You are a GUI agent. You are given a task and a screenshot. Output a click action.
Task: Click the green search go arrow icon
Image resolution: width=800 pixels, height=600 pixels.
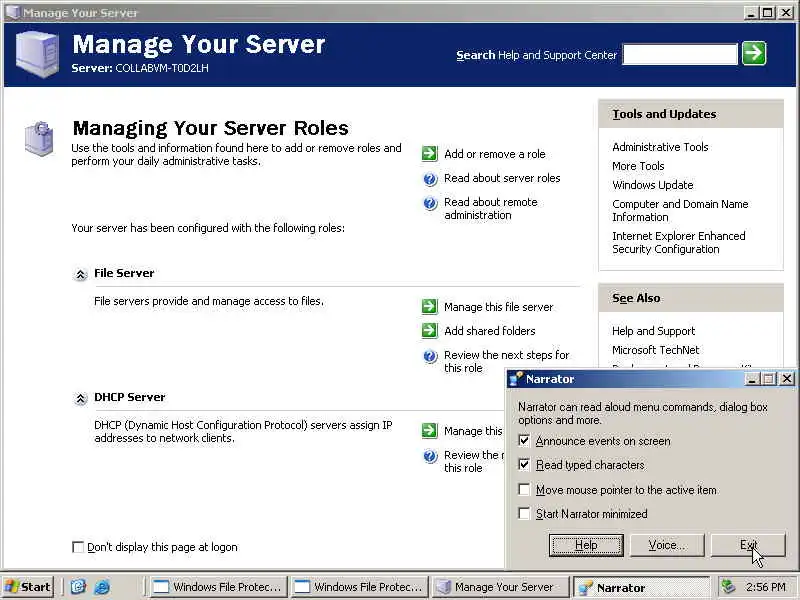coord(754,54)
